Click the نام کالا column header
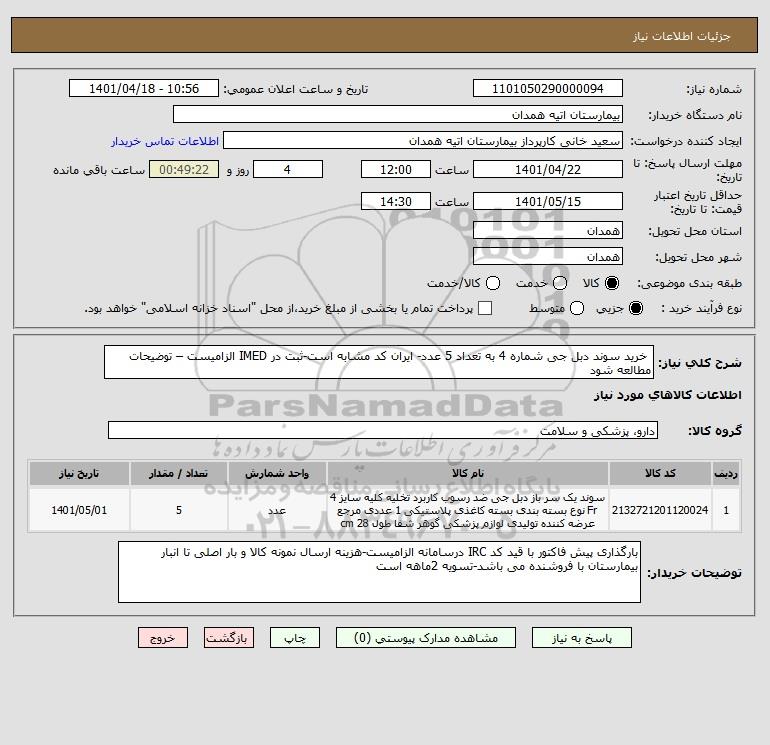This screenshot has width=770, height=745. click(x=468, y=473)
